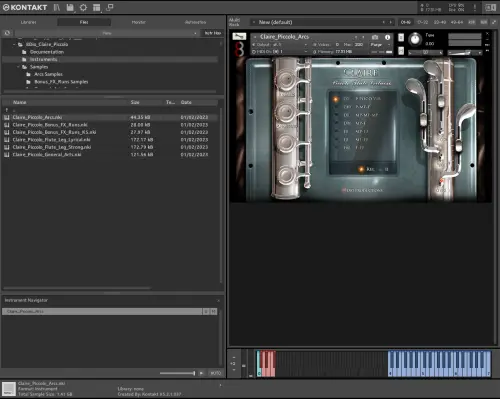Click the refresh icon in browser toolbar

click(x=7, y=33)
